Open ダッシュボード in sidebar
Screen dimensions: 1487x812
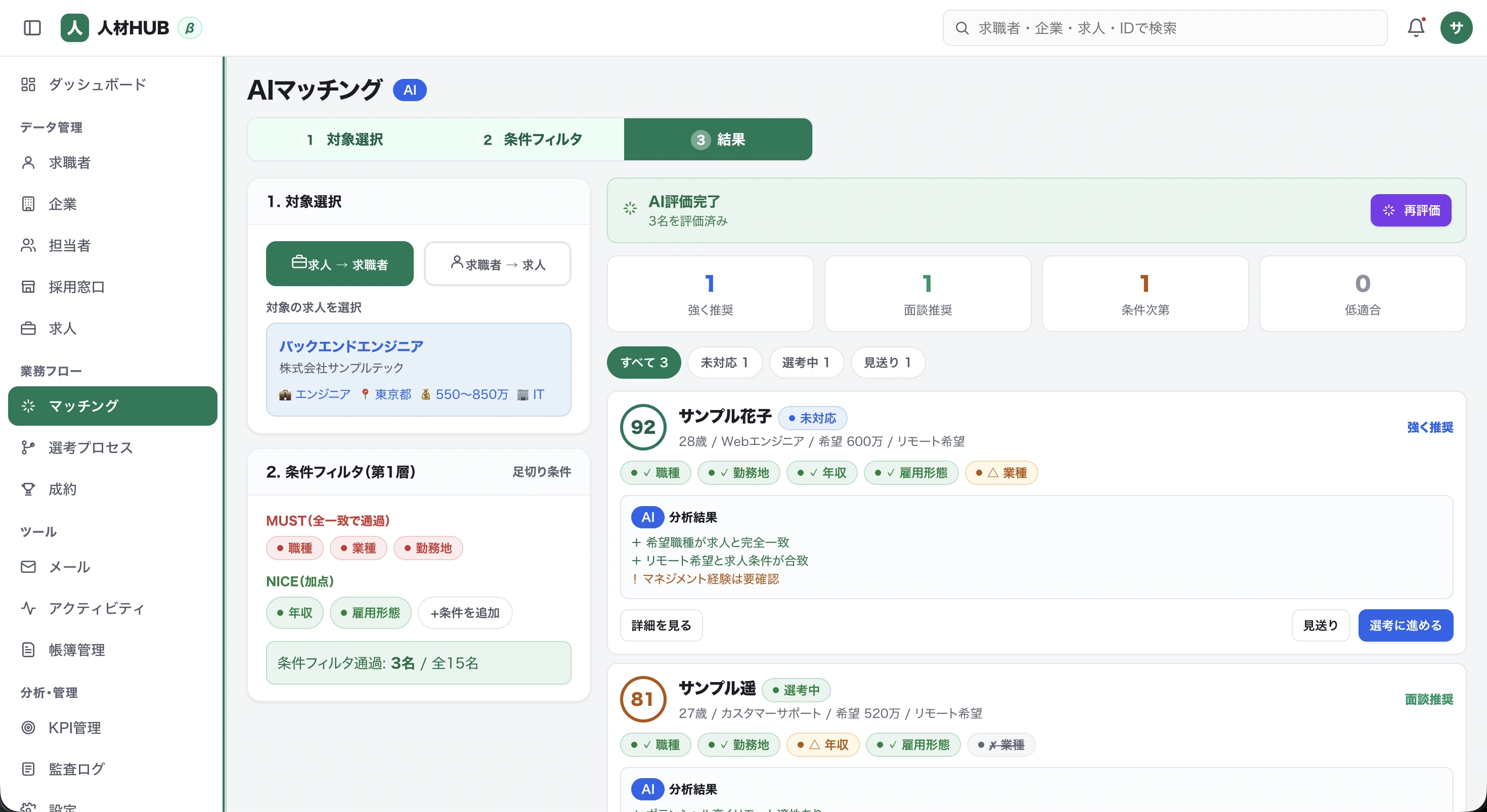pos(113,84)
